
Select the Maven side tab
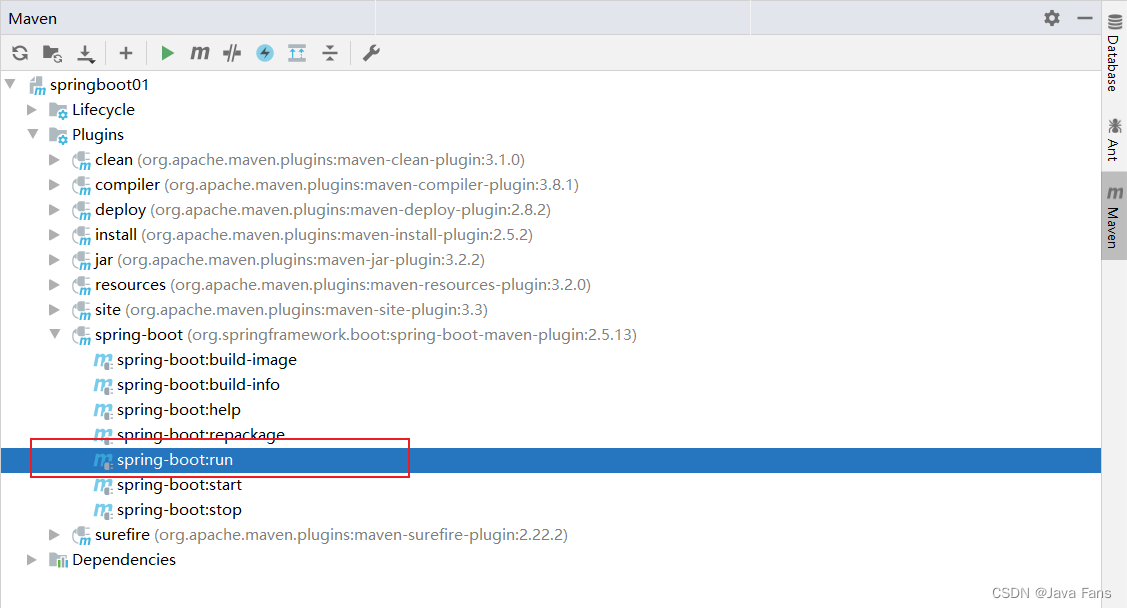point(1114,216)
